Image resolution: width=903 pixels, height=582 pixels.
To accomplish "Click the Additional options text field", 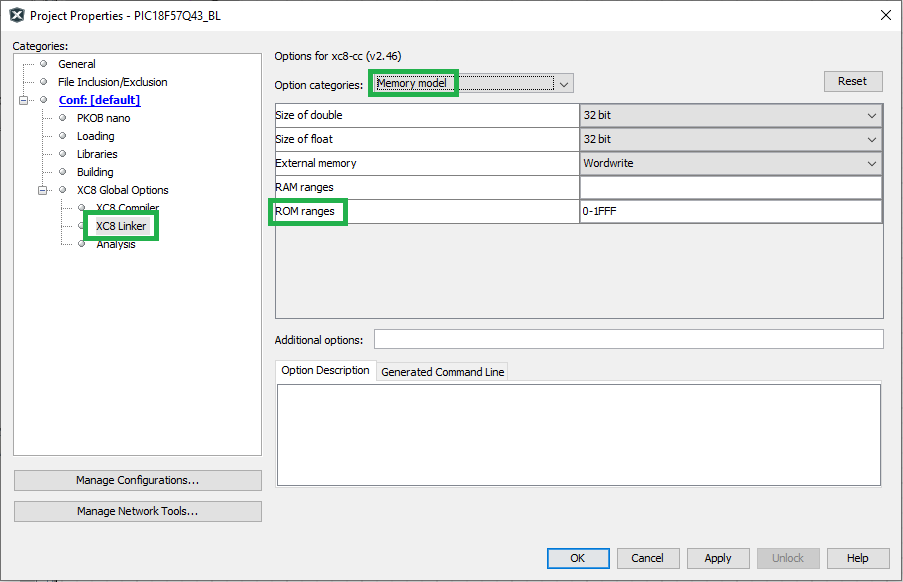I will 628,340.
